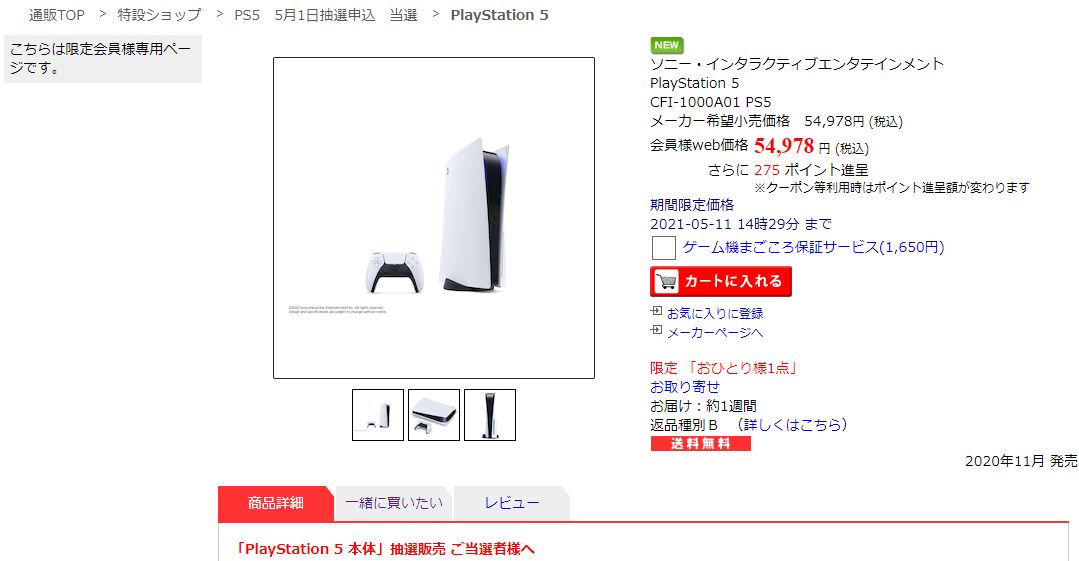The width and height of the screenshot is (1079, 561).
Task: Click the arrow icon beside メーカーページへ
Action: pos(656,330)
